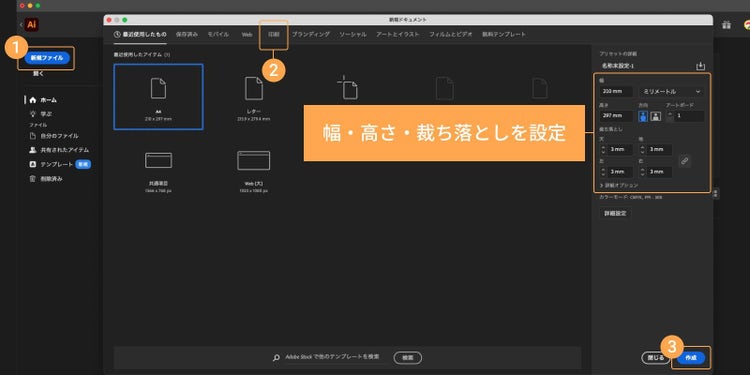
Task: Click the artboard count stepper arrows
Action: tap(670, 116)
